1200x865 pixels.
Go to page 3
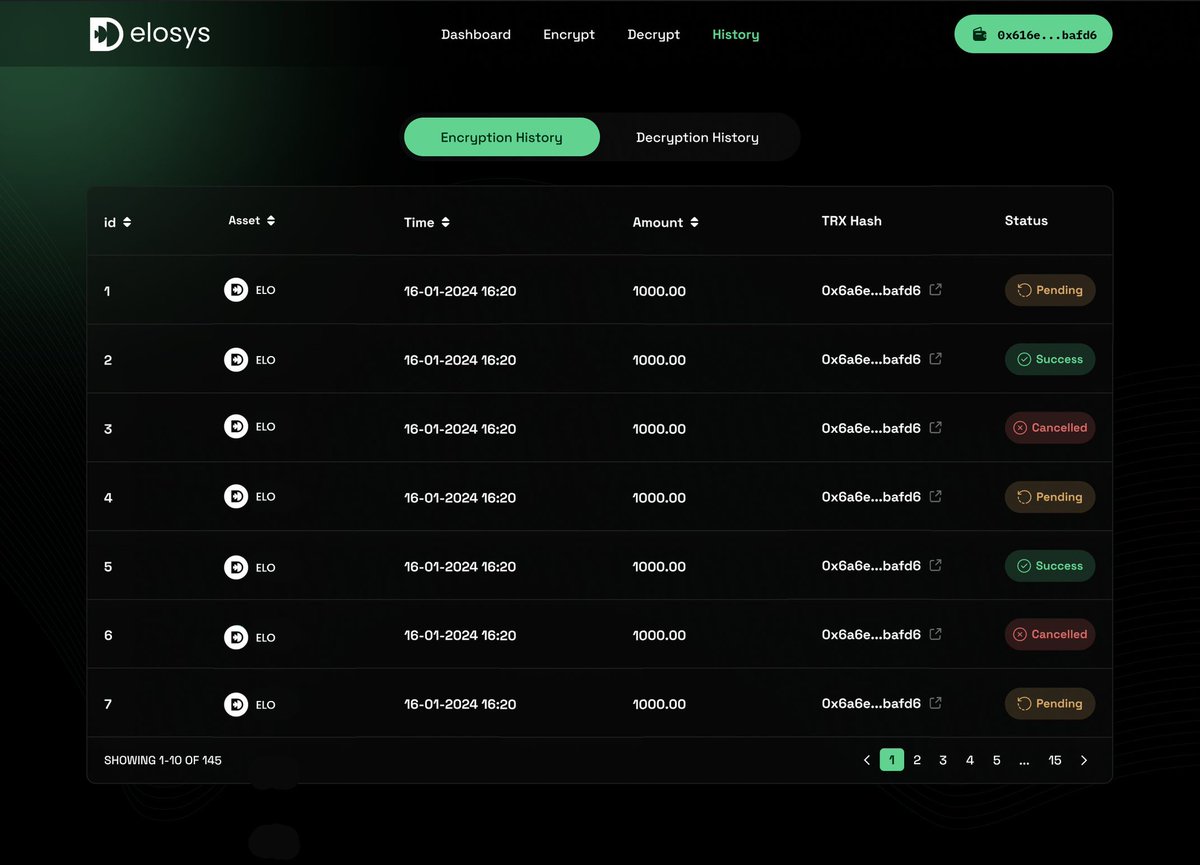(943, 761)
